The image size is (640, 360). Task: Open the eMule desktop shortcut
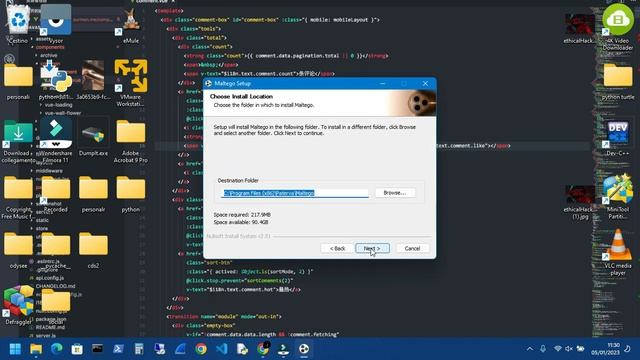tap(131, 25)
